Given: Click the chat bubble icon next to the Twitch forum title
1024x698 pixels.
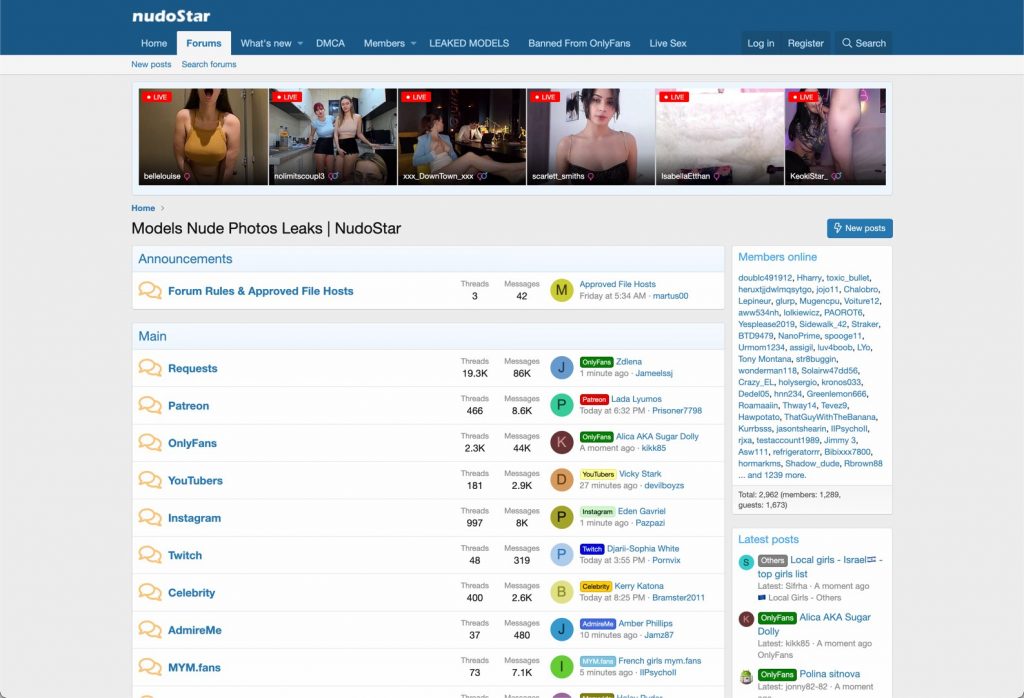Looking at the screenshot, I should (150, 554).
